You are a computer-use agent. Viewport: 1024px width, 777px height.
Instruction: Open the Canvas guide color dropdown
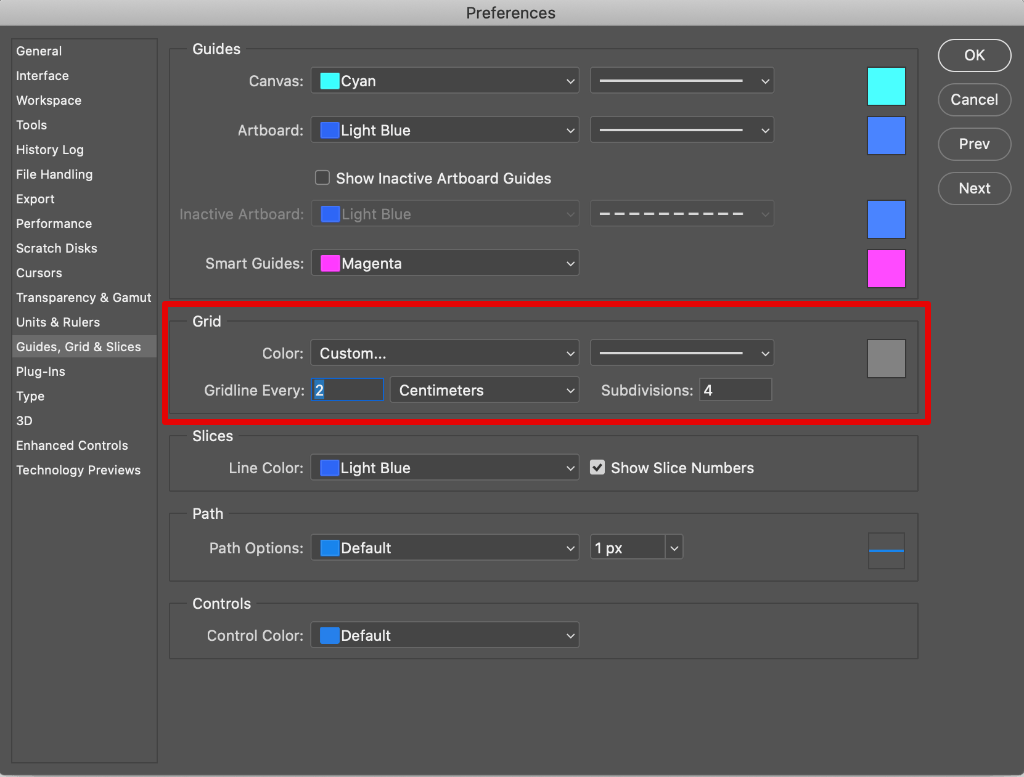pos(445,81)
